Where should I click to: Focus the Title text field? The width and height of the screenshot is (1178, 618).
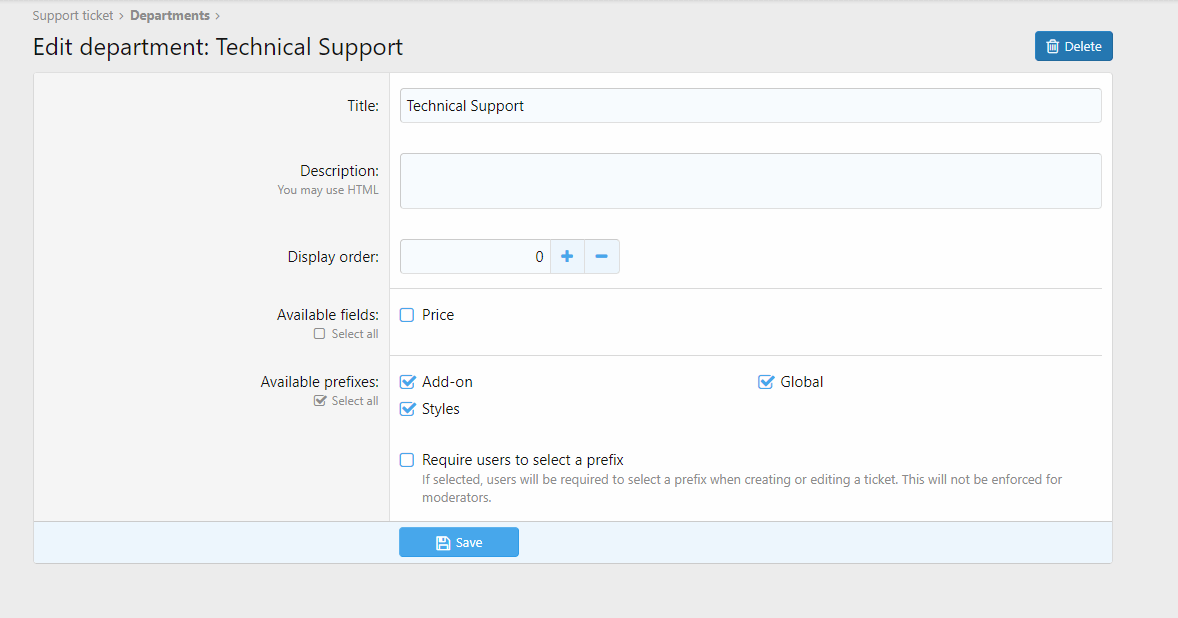[750, 106]
